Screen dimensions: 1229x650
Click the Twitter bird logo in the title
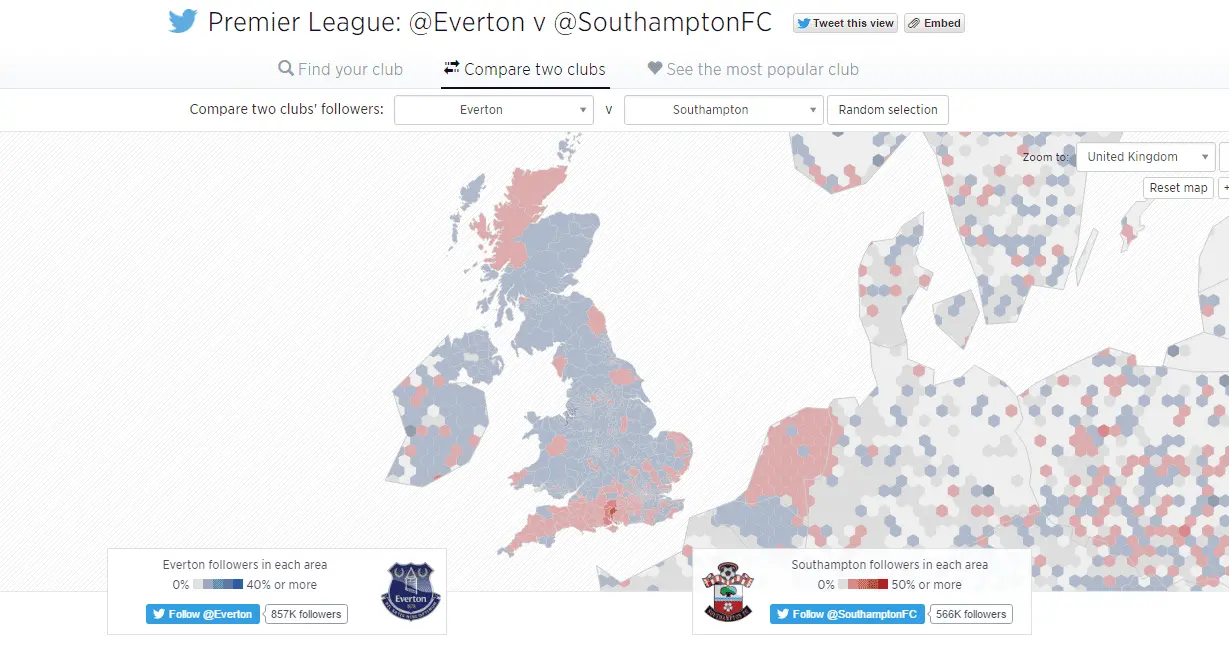pos(183,22)
